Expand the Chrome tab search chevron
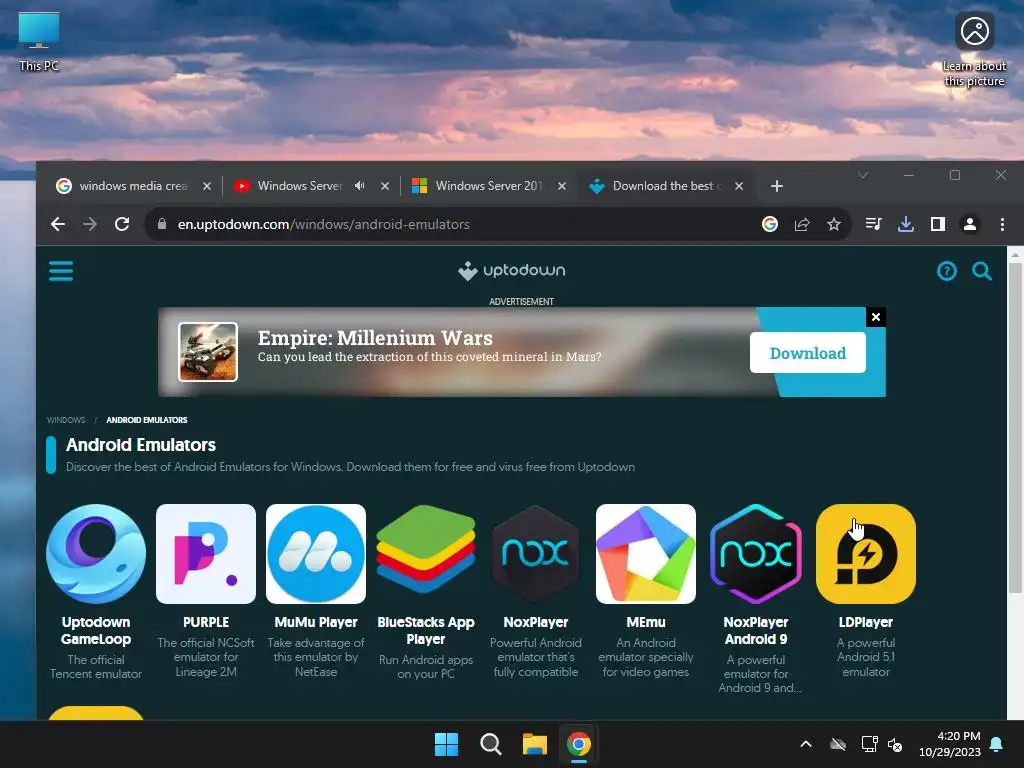The width and height of the screenshot is (1024, 768). (863, 175)
